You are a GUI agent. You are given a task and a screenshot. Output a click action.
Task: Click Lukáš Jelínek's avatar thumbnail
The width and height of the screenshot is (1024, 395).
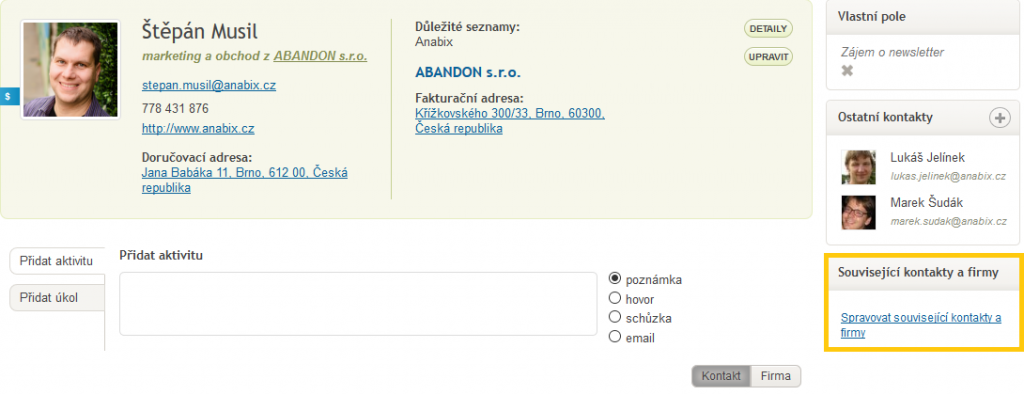858,167
